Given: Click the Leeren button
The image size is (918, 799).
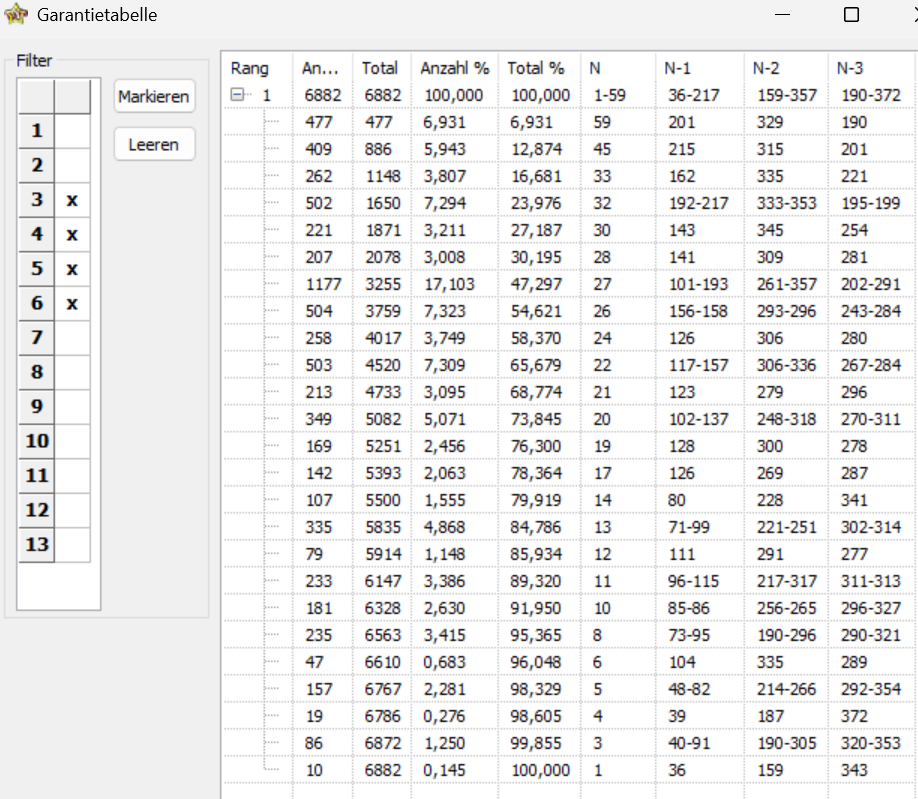Looking at the screenshot, I should point(154,145).
